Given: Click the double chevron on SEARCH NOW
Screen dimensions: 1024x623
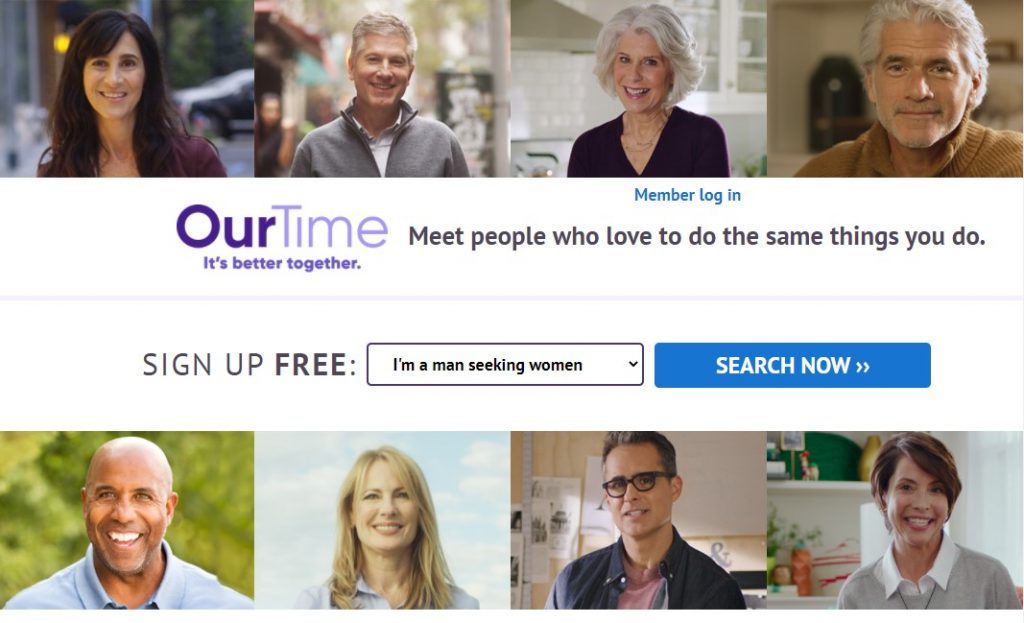Looking at the screenshot, I should point(863,366).
